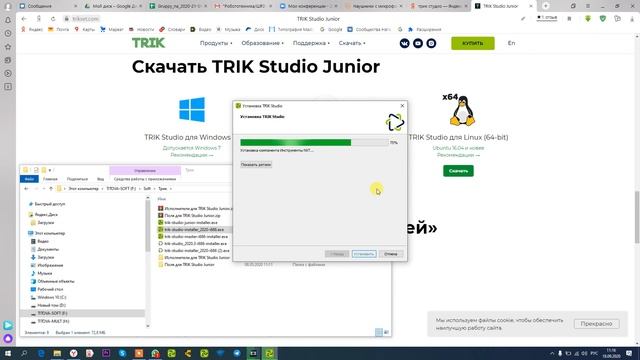The width and height of the screenshot is (640, 360).
Task: Expand the Скачать menu
Action: (352, 43)
